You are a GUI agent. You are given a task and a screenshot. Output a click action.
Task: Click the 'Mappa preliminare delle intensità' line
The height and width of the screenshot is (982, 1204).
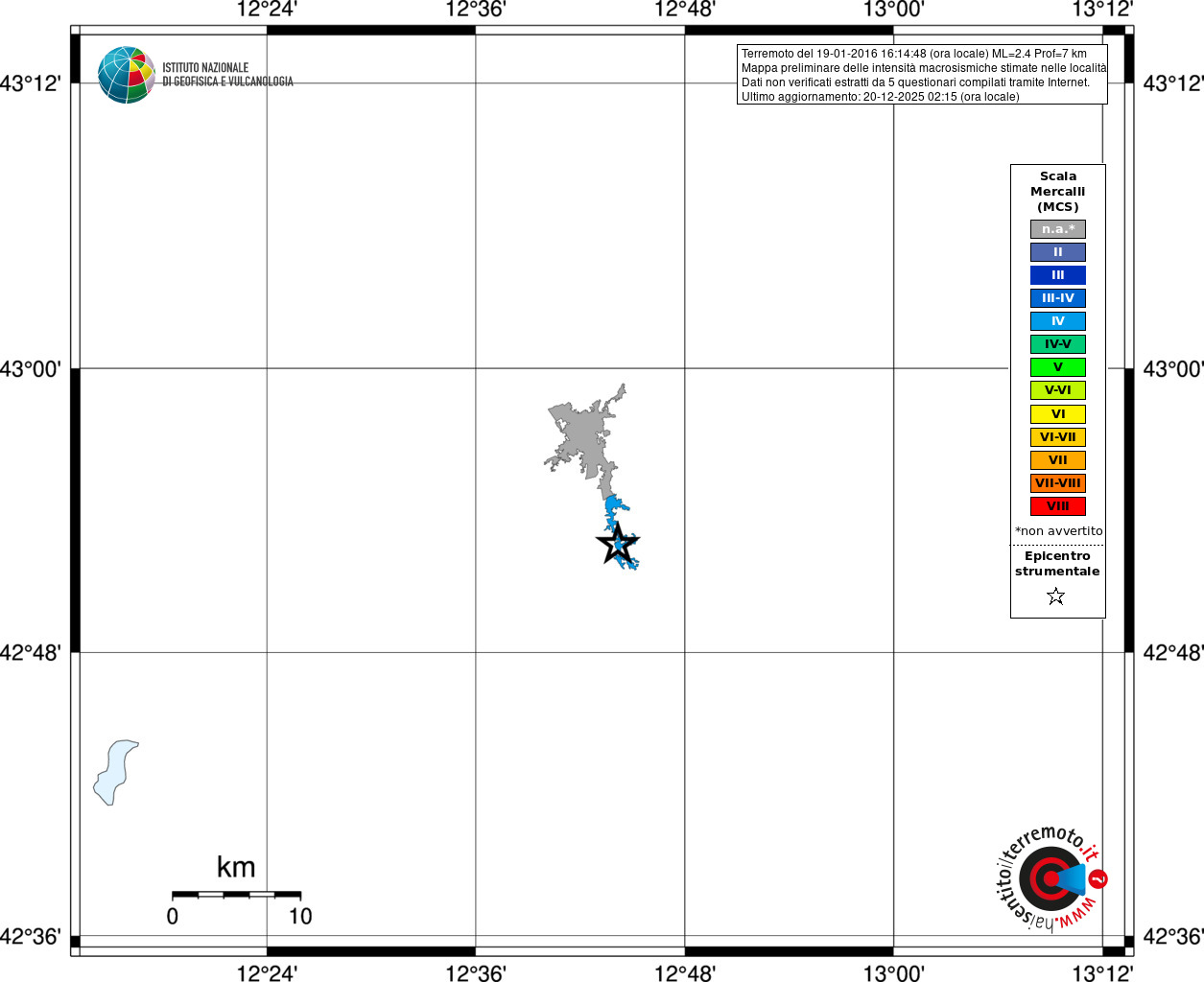coord(924,68)
